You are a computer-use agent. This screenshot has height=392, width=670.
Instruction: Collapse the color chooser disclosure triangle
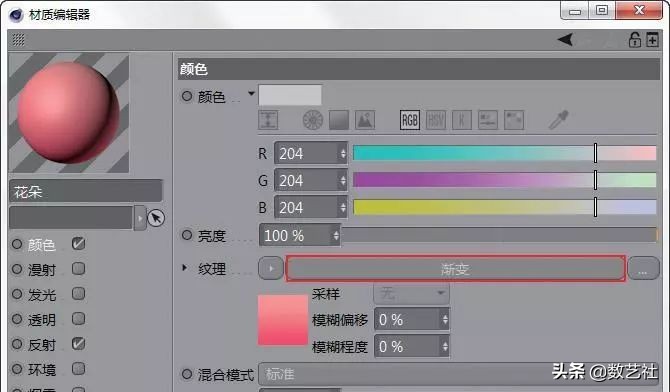point(251,93)
